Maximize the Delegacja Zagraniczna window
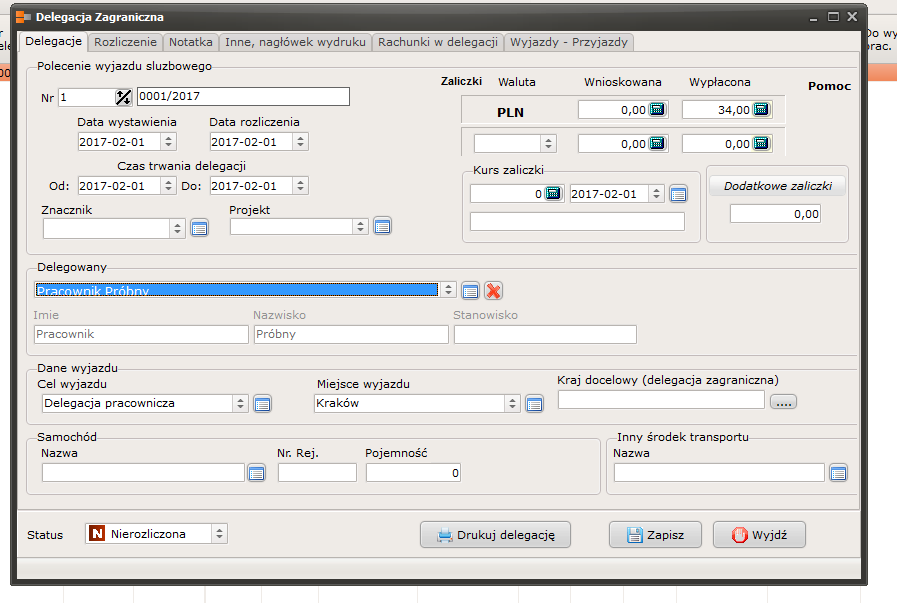Viewport: 897px width, 603px height. 834,17
